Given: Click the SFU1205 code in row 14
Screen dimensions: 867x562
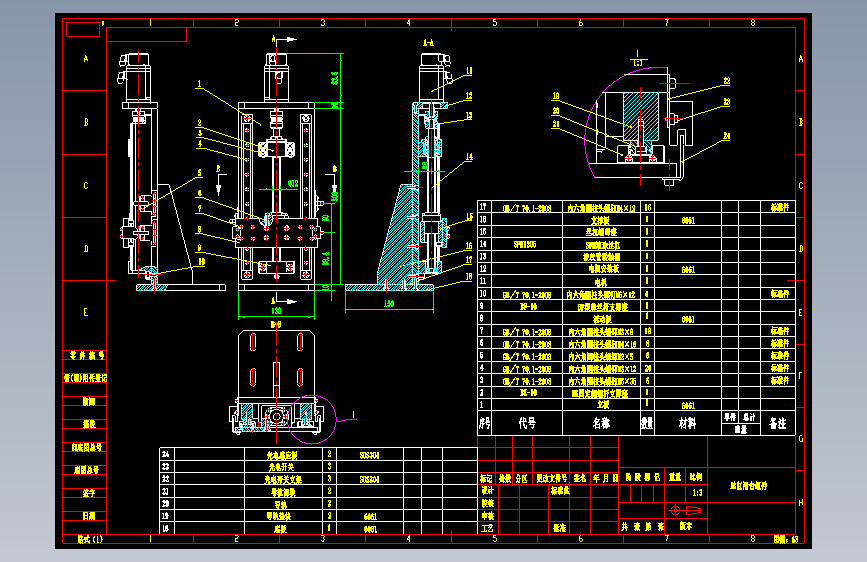Looking at the screenshot, I should coord(525,244).
